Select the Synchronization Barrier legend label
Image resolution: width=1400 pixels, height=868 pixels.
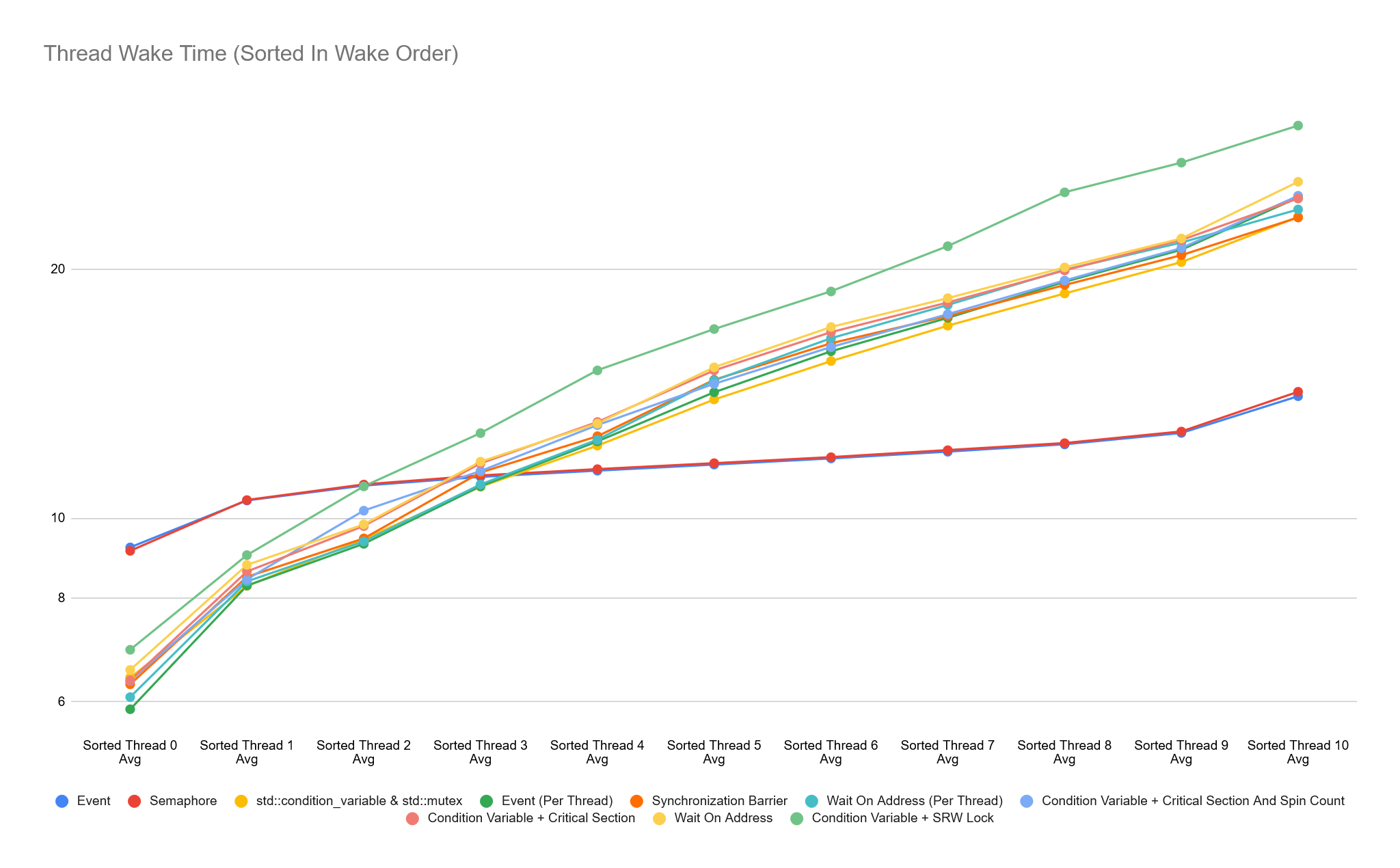pyautogui.click(x=719, y=801)
